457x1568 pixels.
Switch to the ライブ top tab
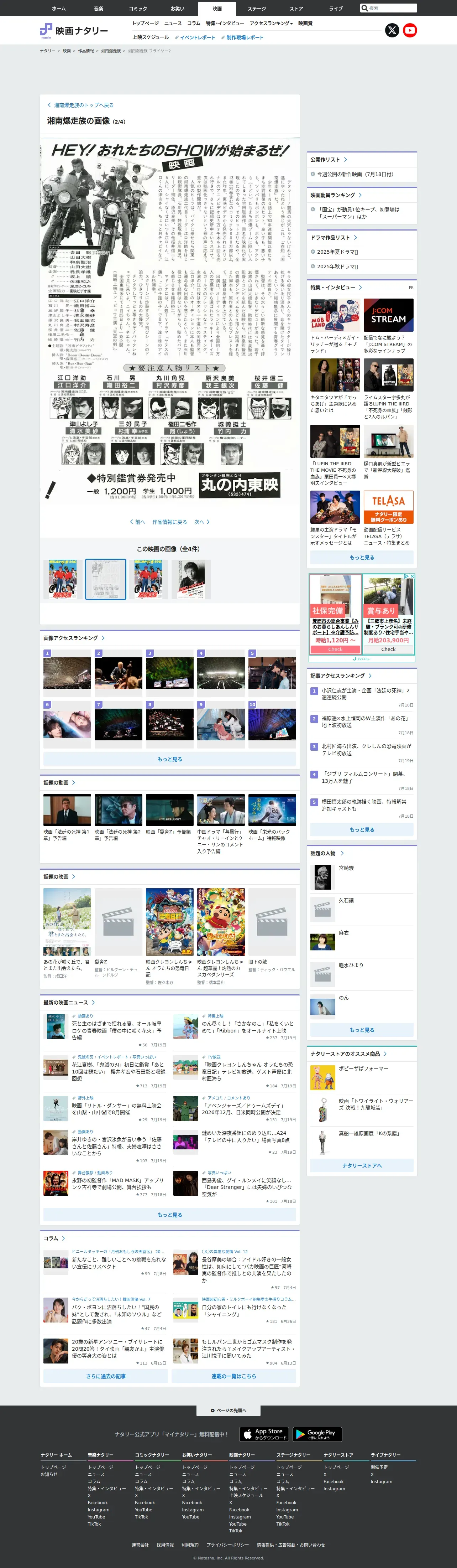(x=336, y=9)
